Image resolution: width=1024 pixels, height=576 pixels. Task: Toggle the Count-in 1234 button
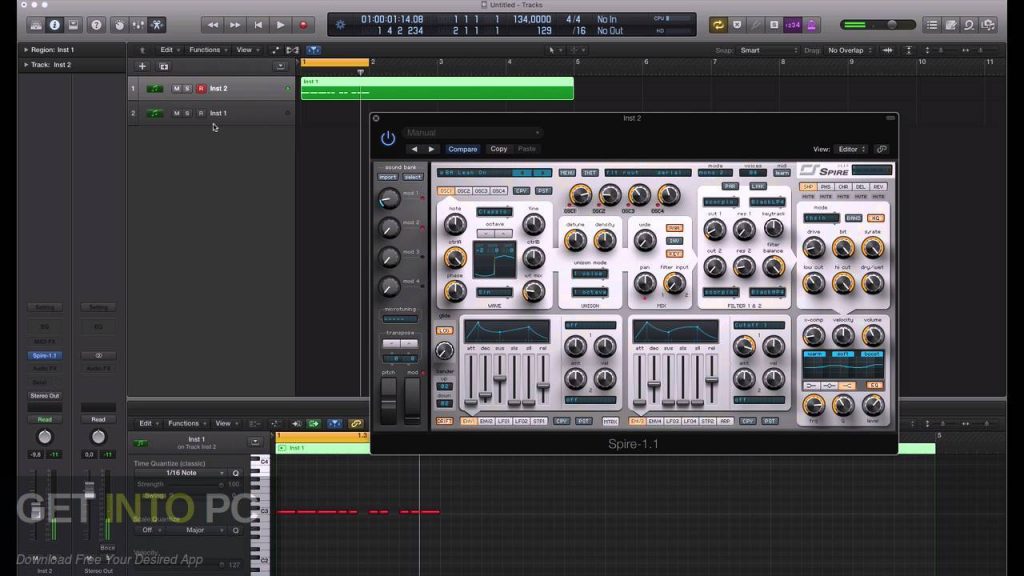tap(792, 25)
